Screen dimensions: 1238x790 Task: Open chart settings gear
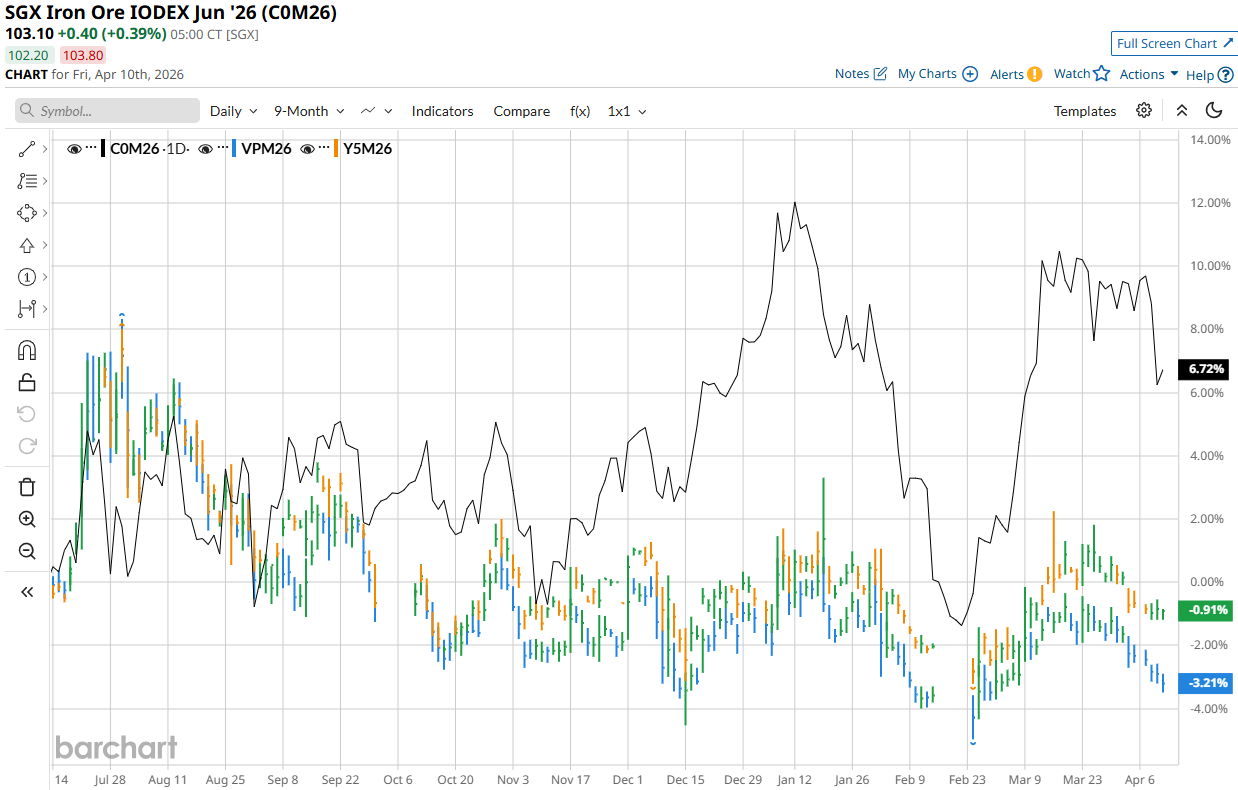tap(1144, 111)
